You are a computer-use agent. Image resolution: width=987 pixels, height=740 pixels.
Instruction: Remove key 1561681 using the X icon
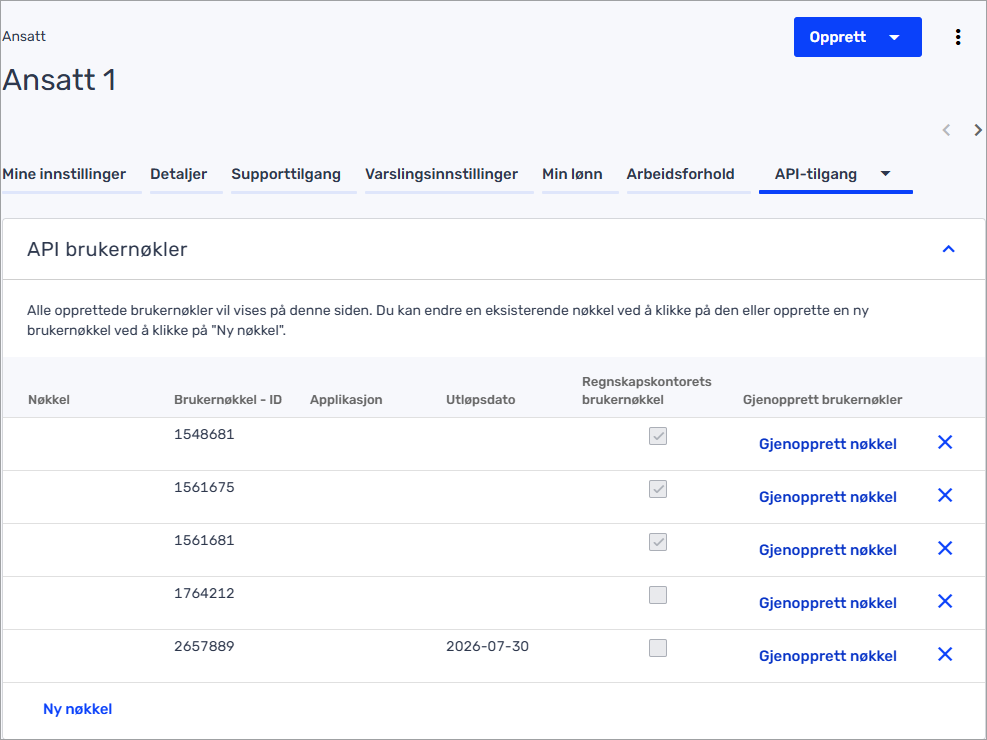pyautogui.click(x=944, y=548)
